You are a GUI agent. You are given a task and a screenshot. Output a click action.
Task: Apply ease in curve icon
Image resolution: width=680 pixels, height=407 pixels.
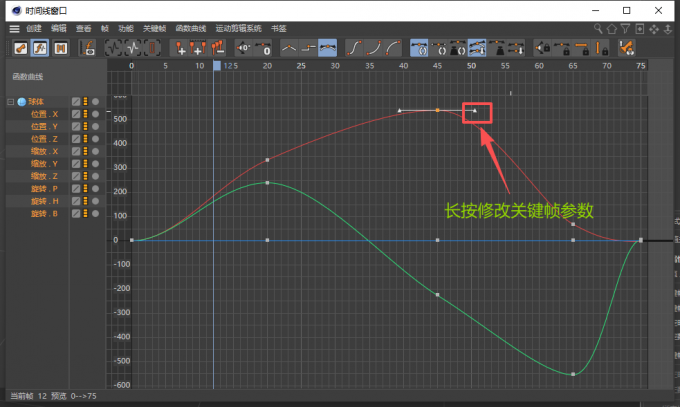pyautogui.click(x=373, y=48)
